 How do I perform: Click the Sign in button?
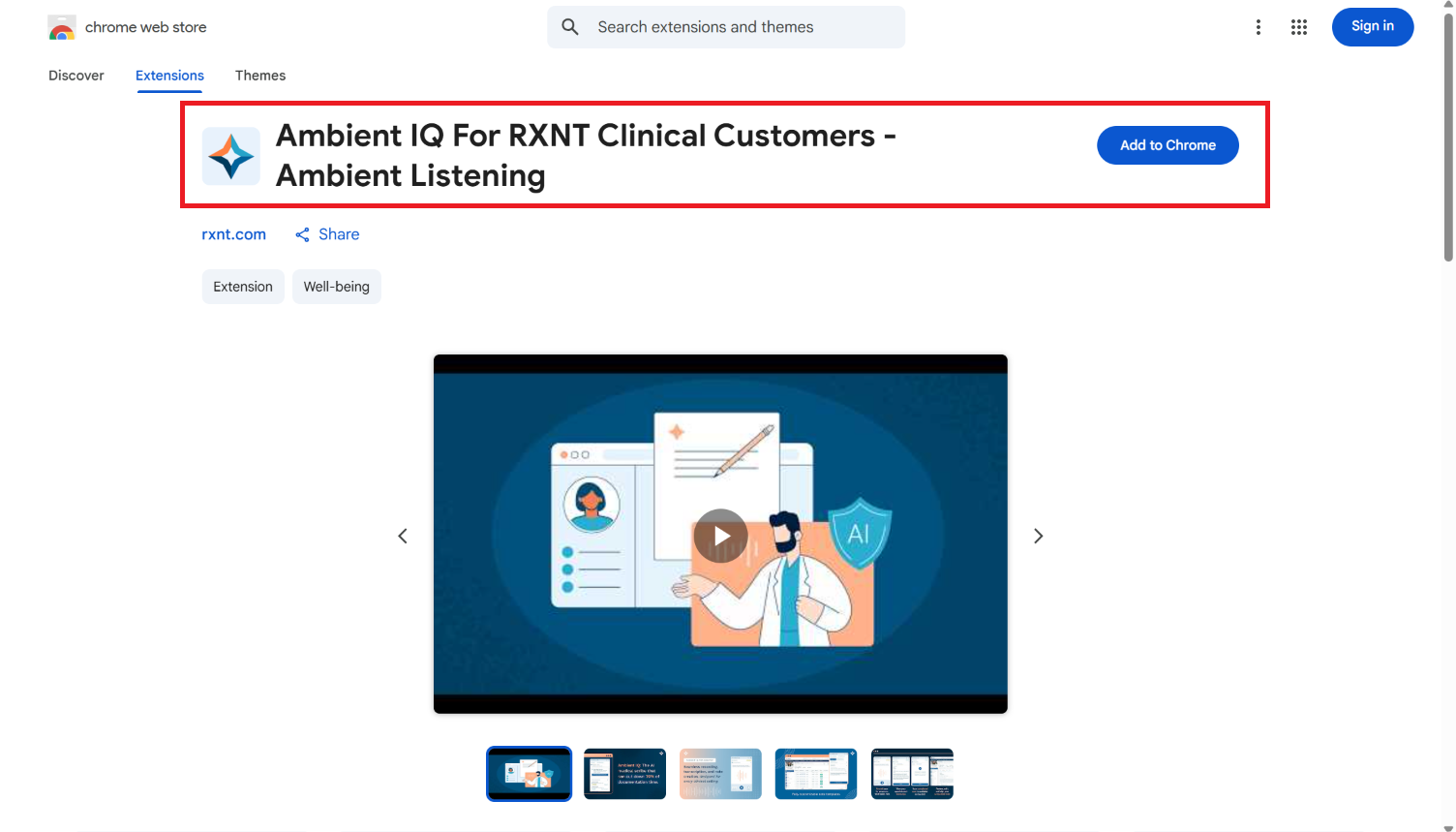[1373, 27]
